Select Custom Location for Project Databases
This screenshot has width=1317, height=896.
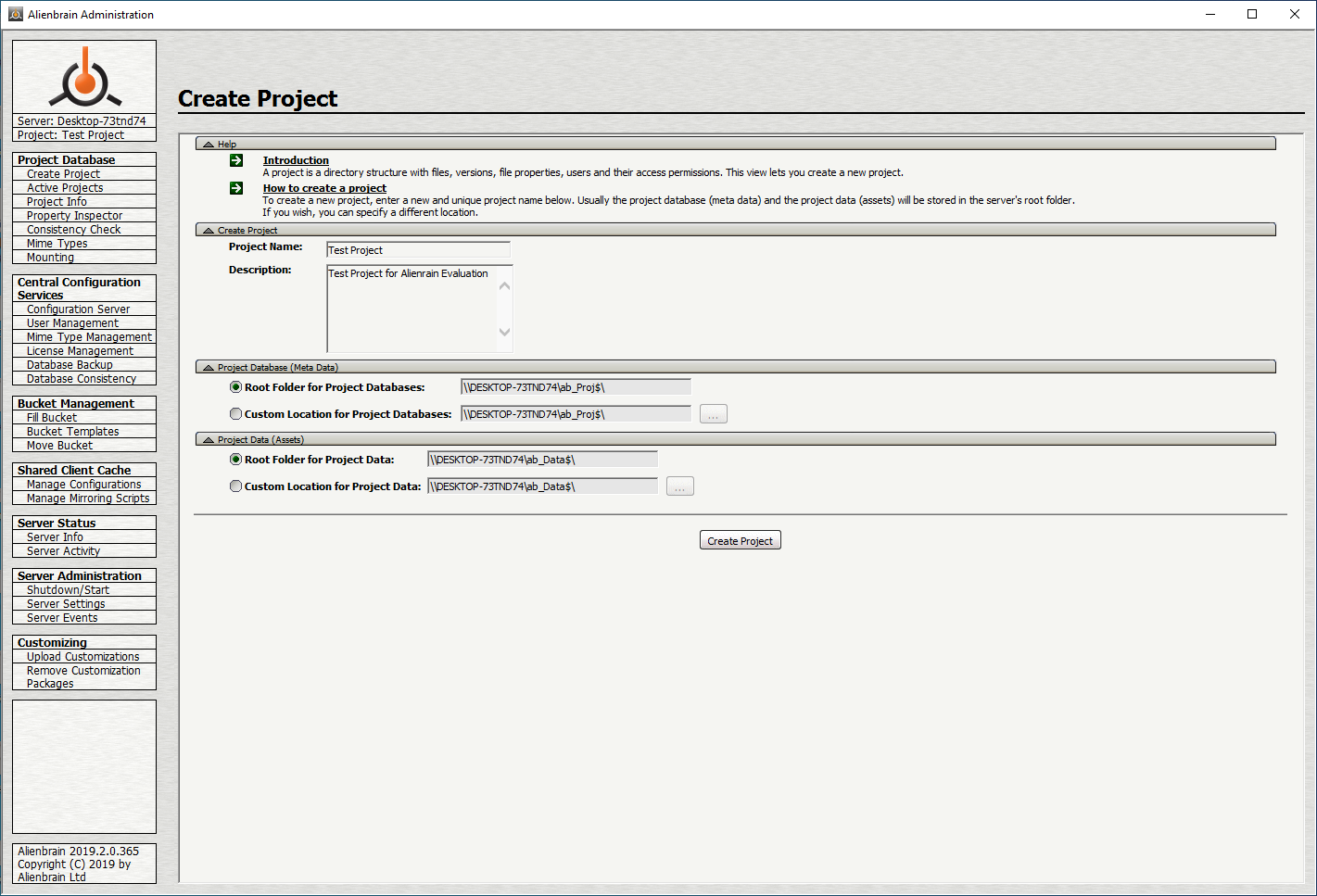[x=236, y=414]
